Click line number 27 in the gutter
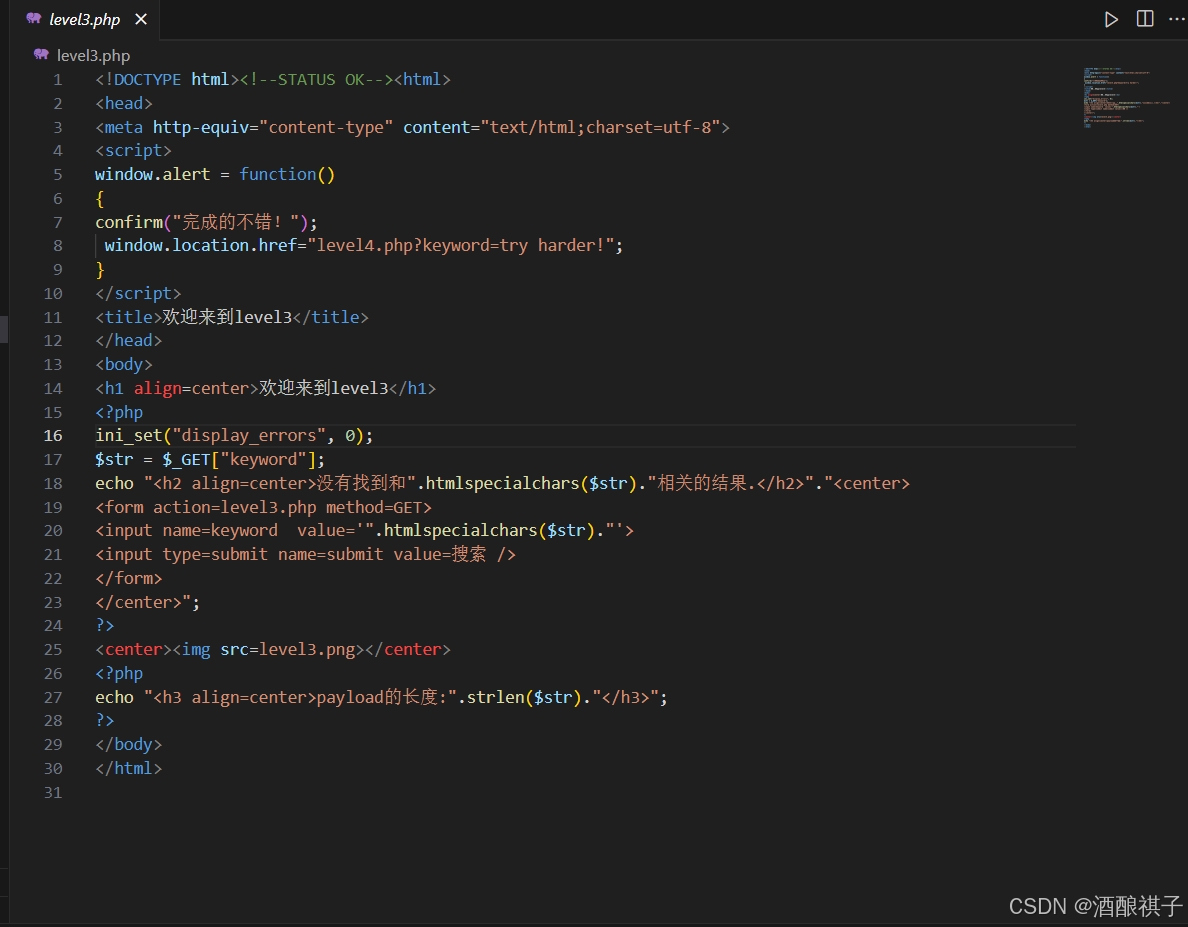The width and height of the screenshot is (1188, 927). (x=53, y=698)
